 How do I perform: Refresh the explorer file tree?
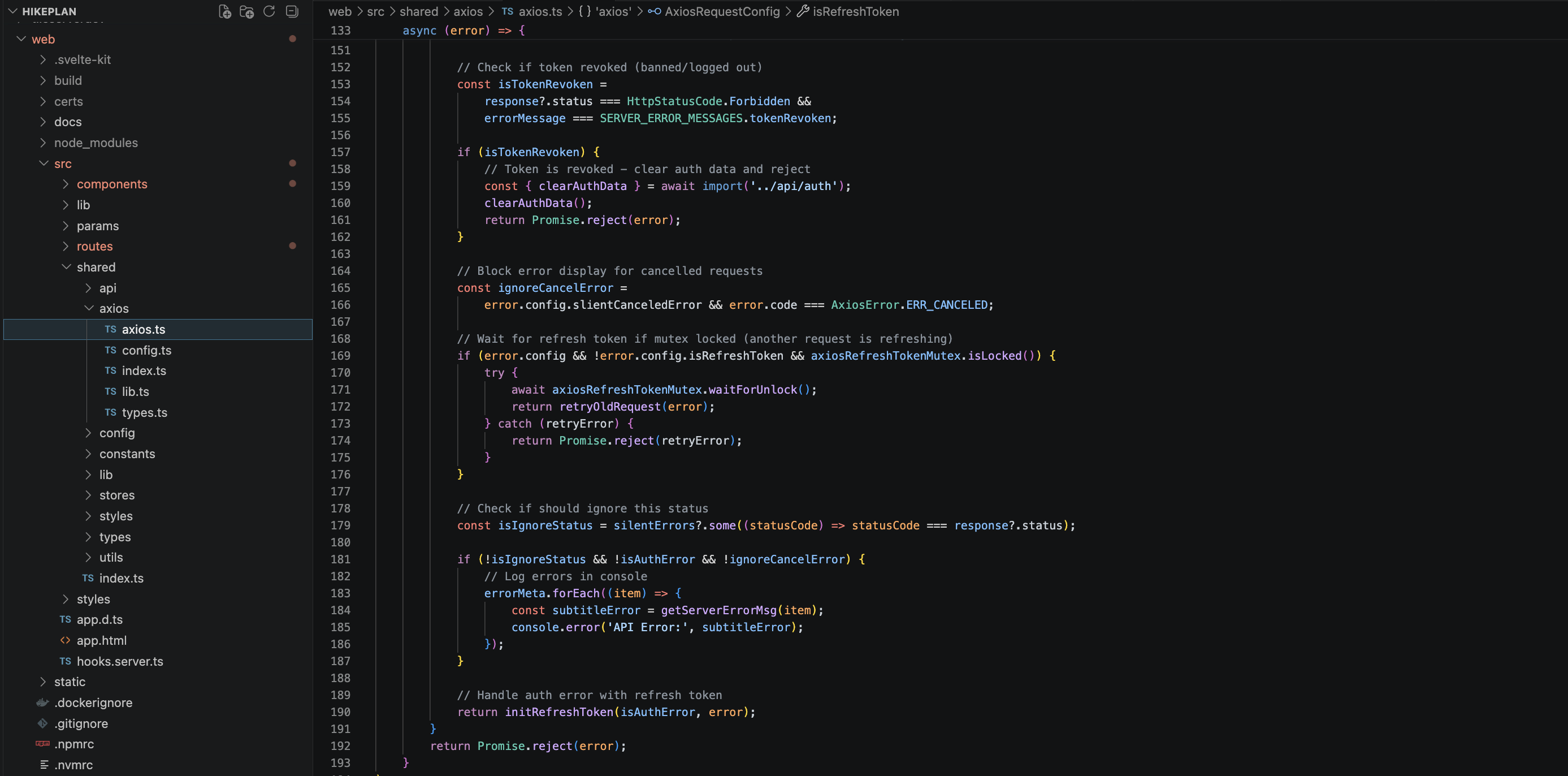pyautogui.click(x=269, y=11)
